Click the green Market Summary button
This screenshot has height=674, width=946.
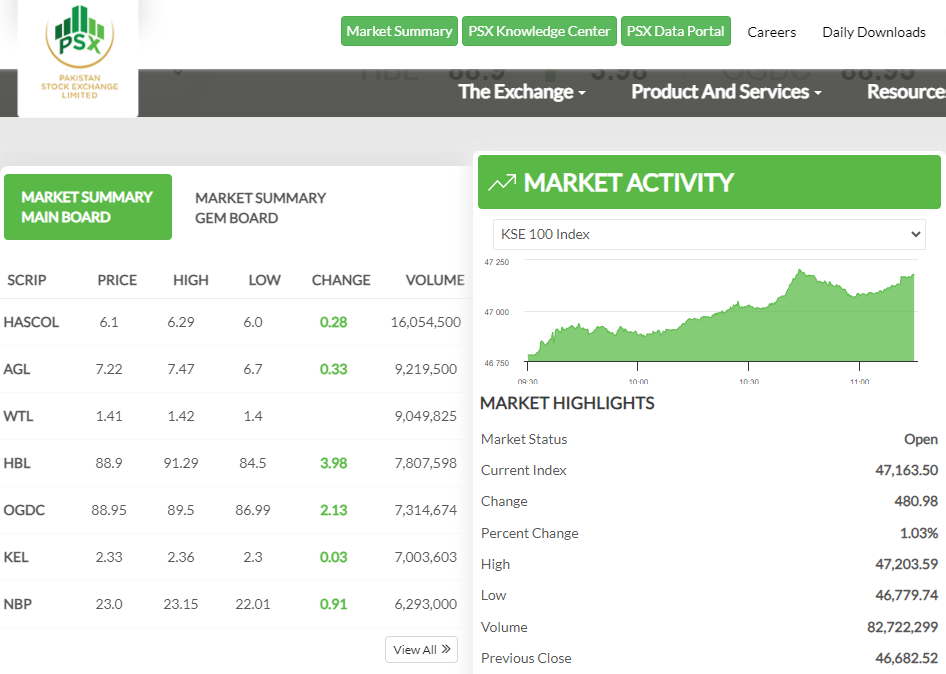(x=399, y=32)
